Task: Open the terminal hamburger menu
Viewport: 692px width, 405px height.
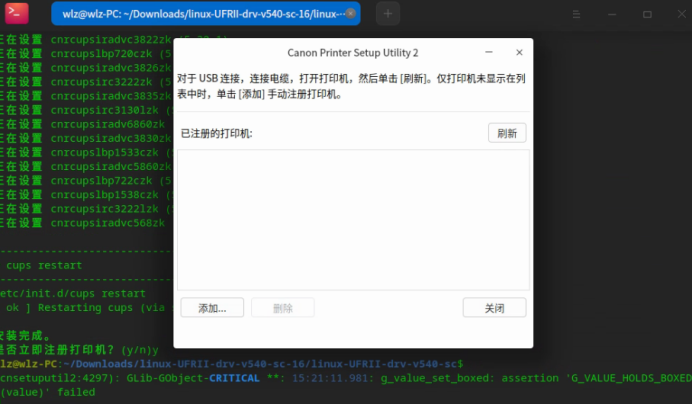Action: 576,14
